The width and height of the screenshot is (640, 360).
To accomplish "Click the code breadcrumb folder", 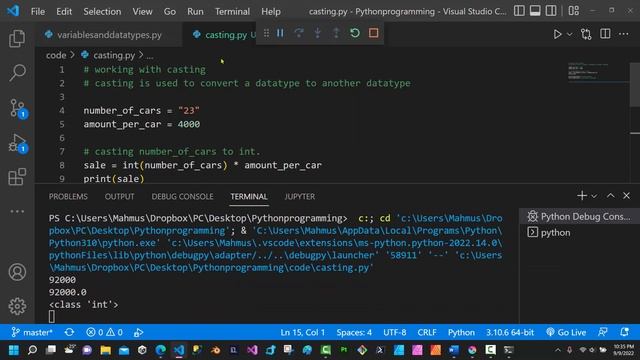I will [56, 55].
